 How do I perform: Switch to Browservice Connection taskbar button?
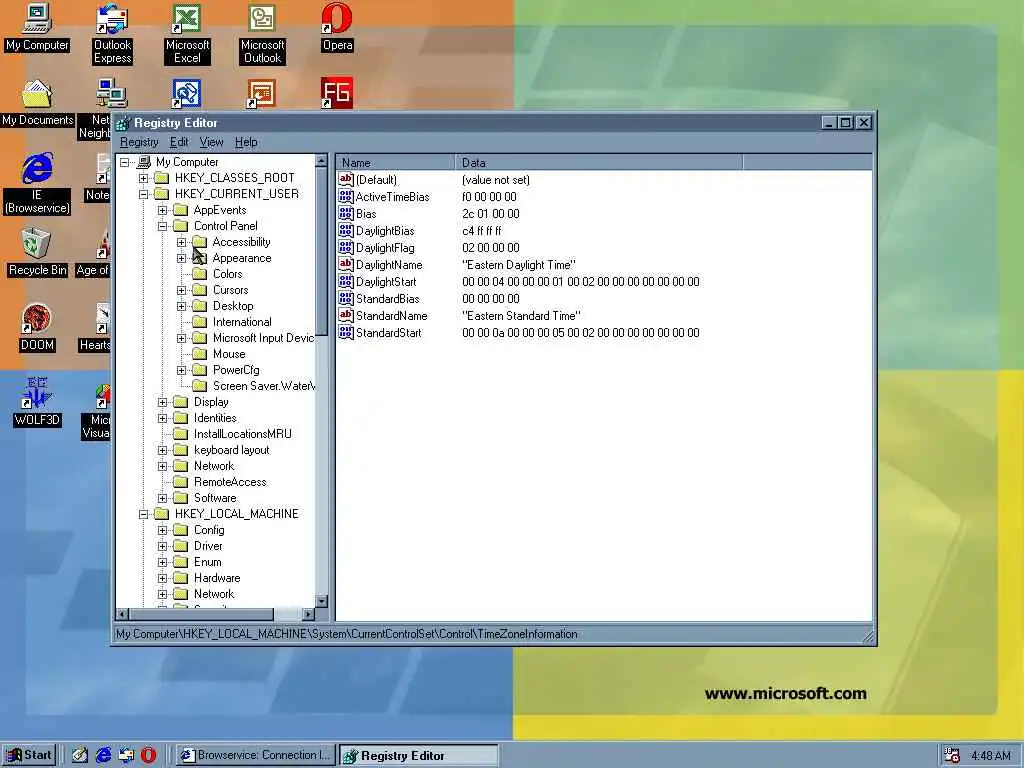tap(255, 756)
